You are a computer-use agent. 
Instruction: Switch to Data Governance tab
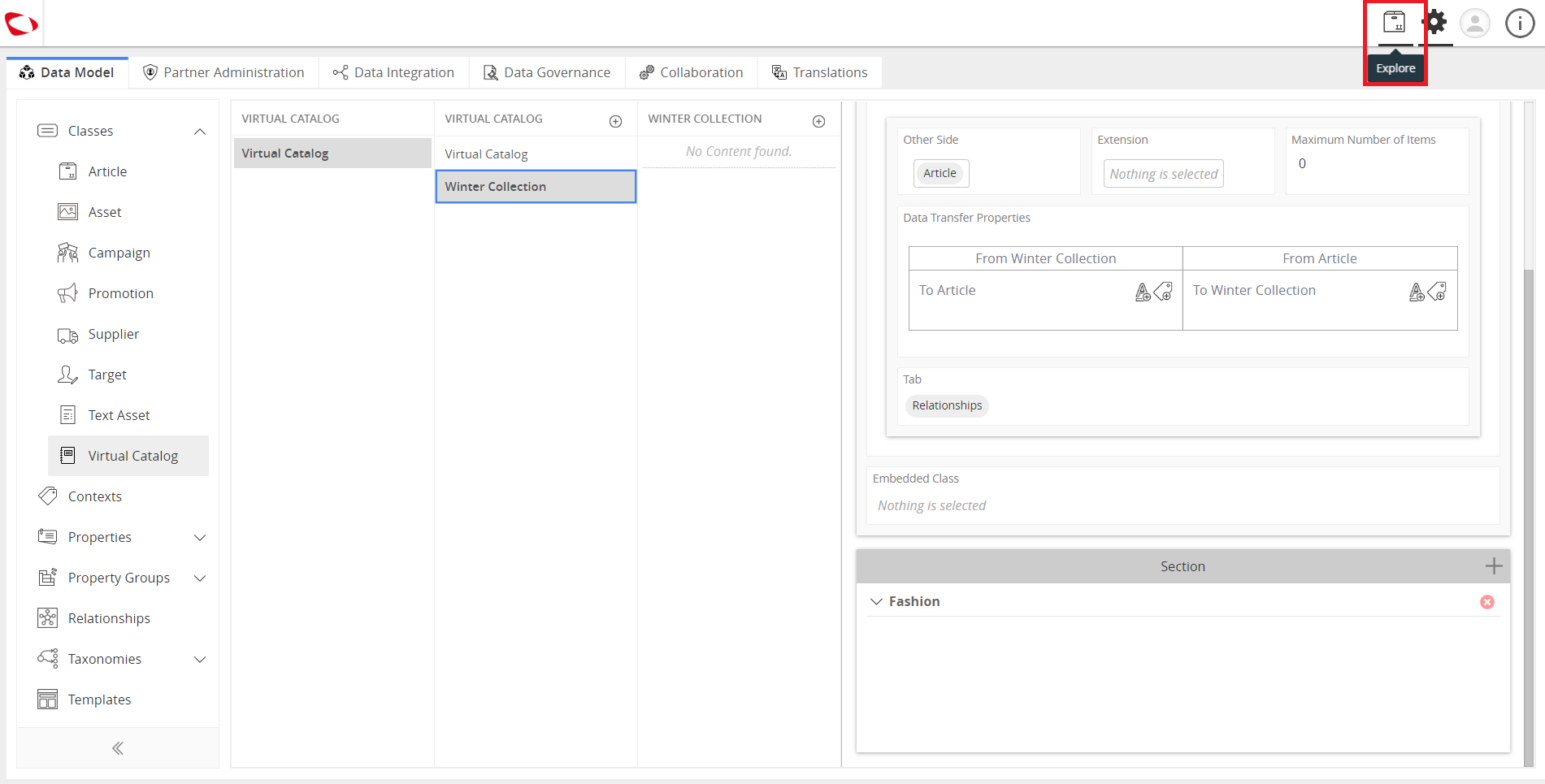[547, 72]
